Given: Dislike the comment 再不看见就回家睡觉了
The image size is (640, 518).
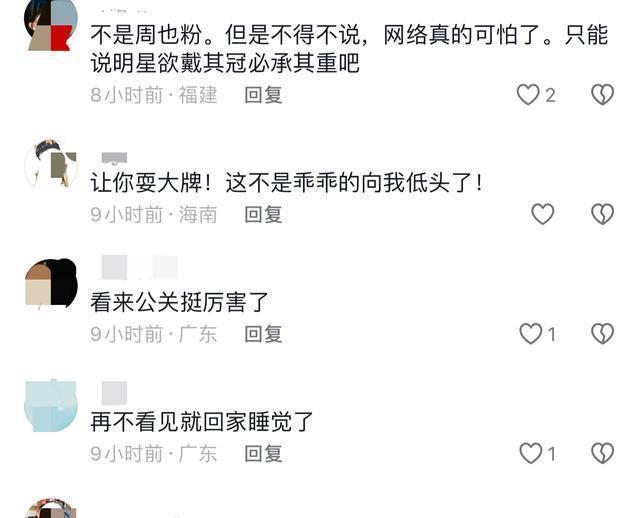Looking at the screenshot, I should (602, 453).
